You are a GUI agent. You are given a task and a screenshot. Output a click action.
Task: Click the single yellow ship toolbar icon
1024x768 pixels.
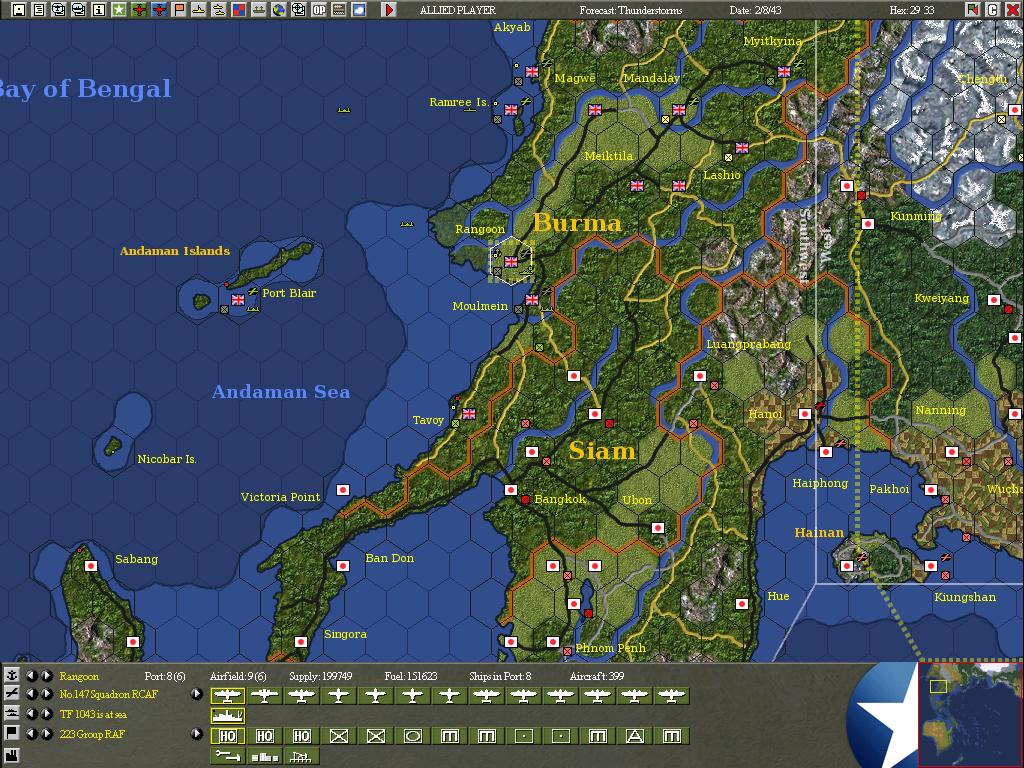click(x=199, y=10)
